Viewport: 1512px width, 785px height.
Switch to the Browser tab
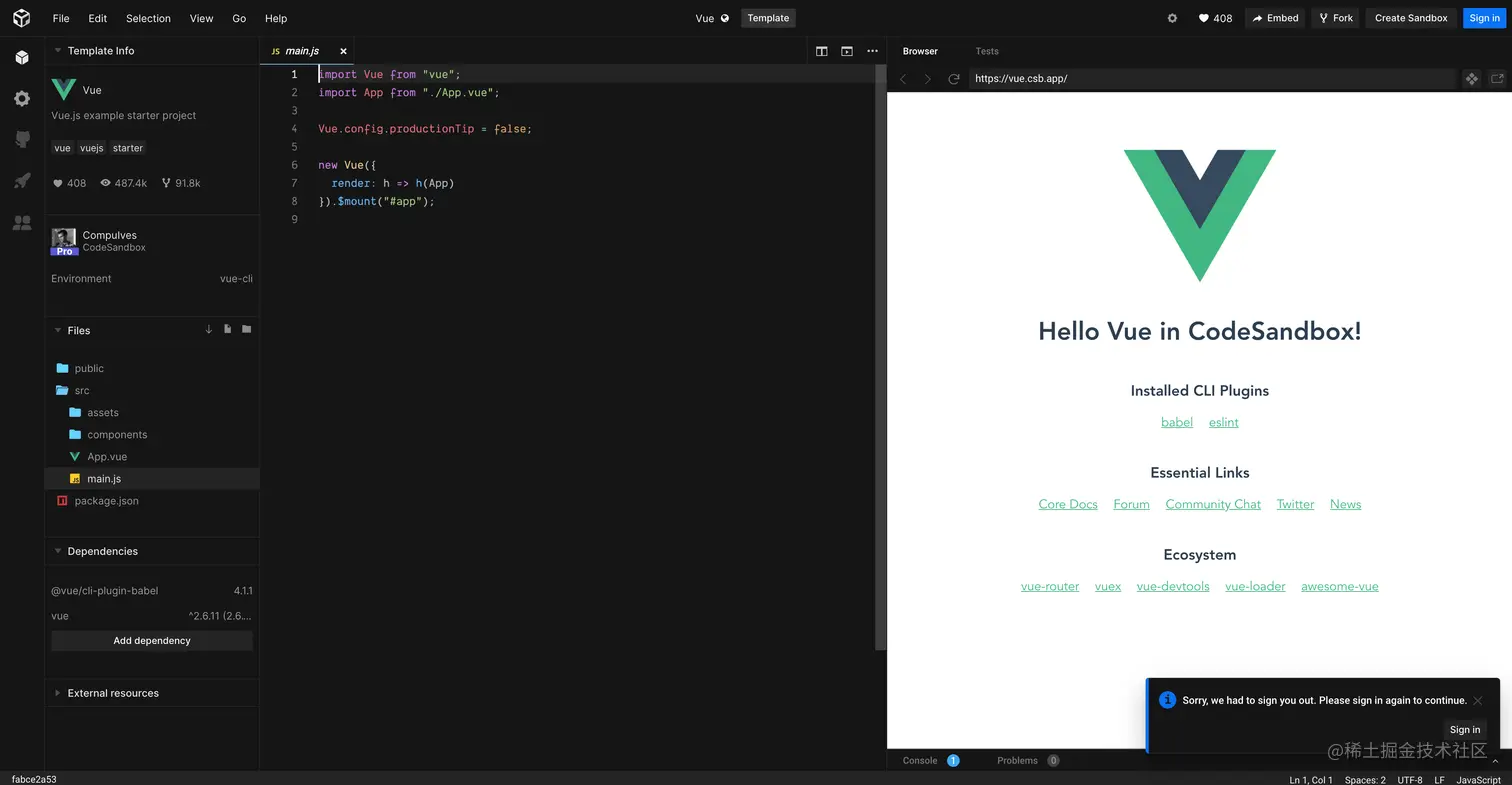(x=920, y=51)
